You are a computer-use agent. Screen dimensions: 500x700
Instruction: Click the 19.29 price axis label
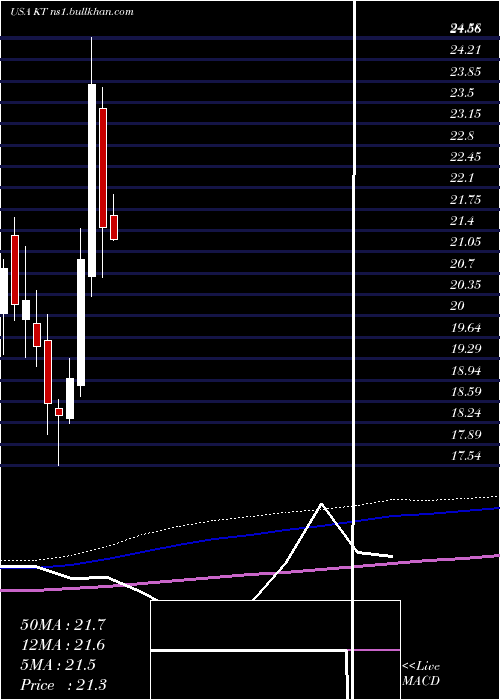click(465, 349)
